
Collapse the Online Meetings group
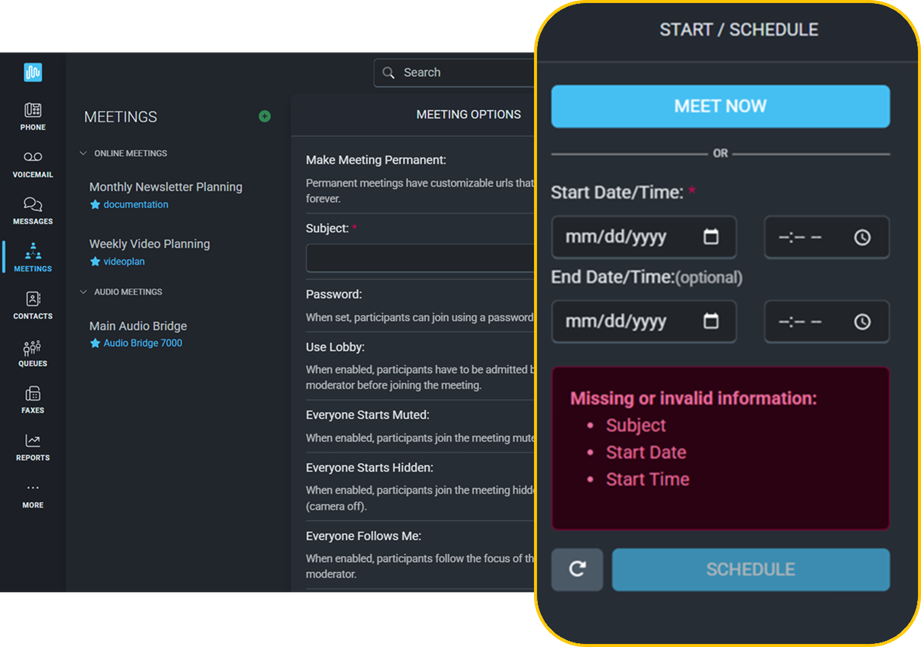pyautogui.click(x=83, y=154)
